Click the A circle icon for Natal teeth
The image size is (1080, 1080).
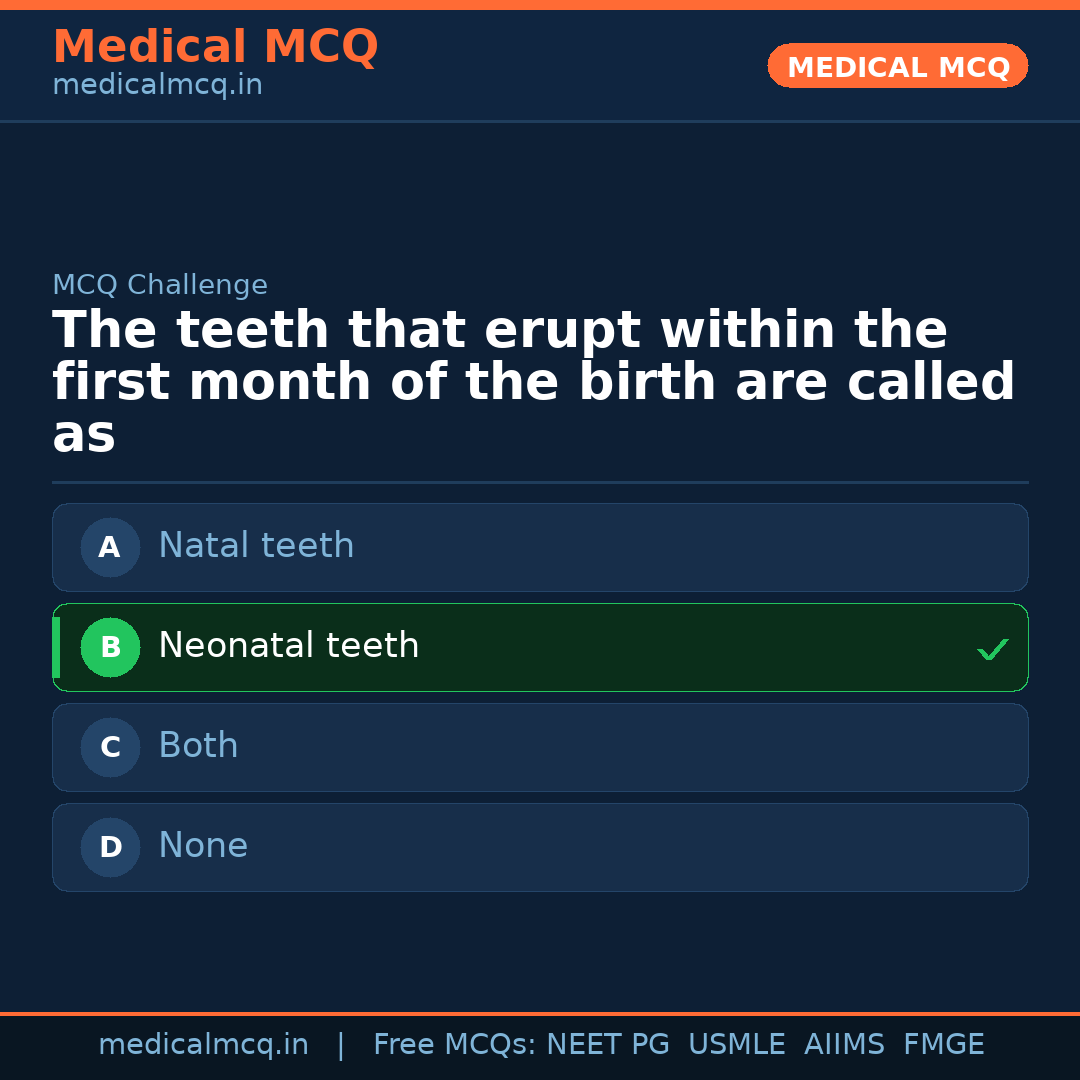[110, 547]
